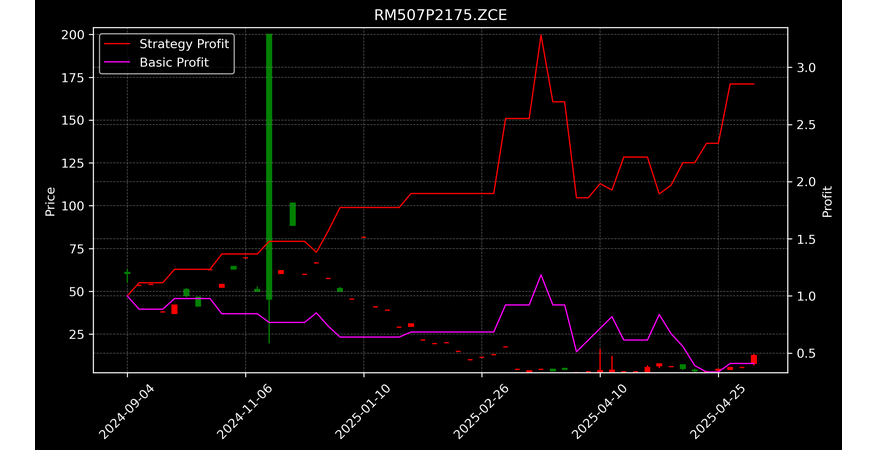Click the 150 tick on Price axis
Viewport: 878px width, 450px height.
pos(73,120)
